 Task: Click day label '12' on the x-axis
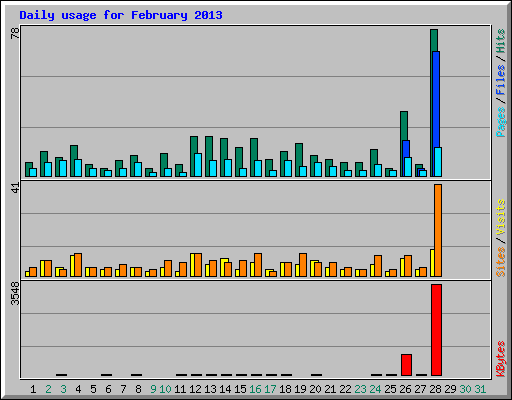point(195,389)
